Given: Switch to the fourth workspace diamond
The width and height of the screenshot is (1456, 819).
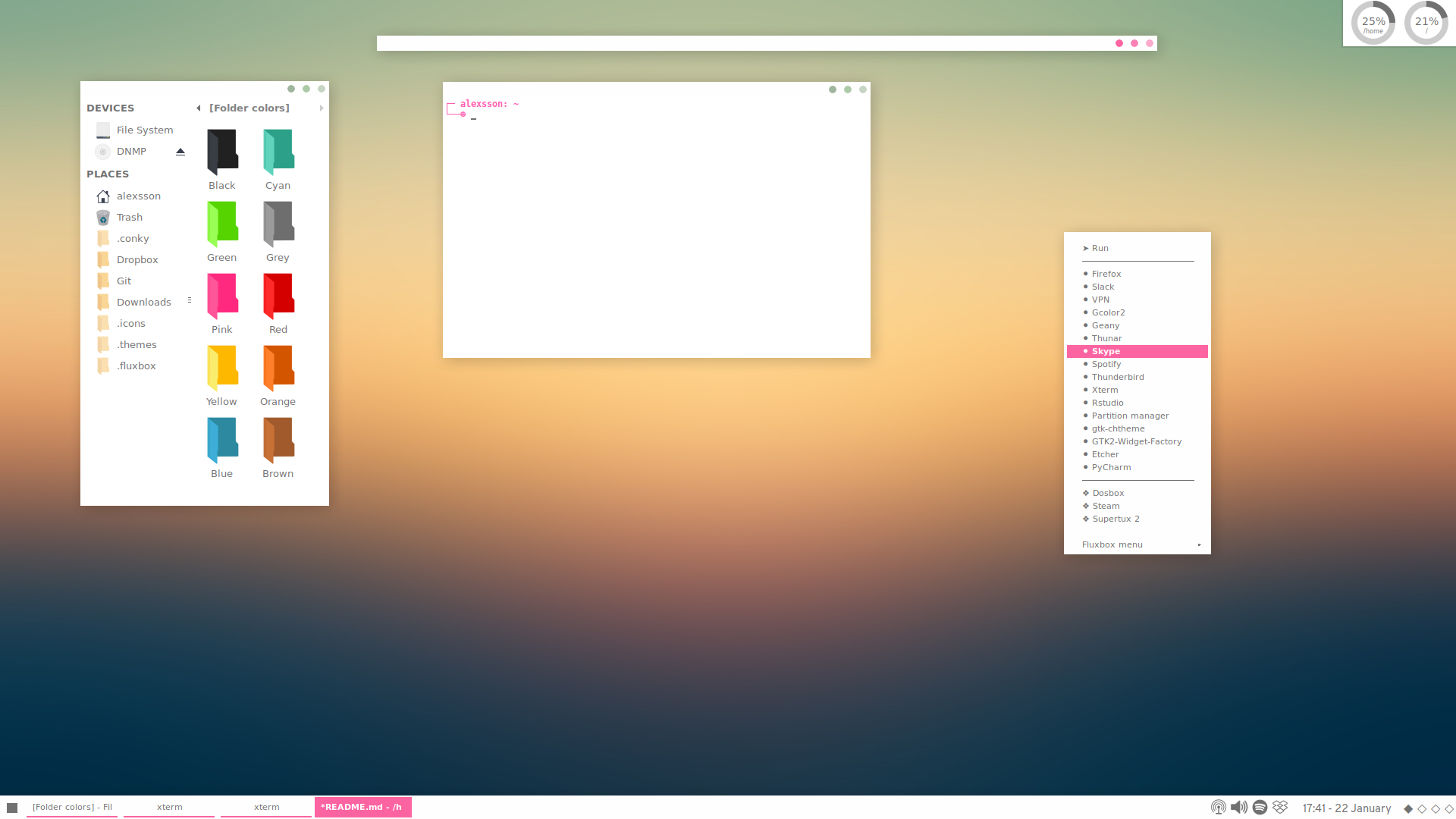Looking at the screenshot, I should (x=1449, y=809).
